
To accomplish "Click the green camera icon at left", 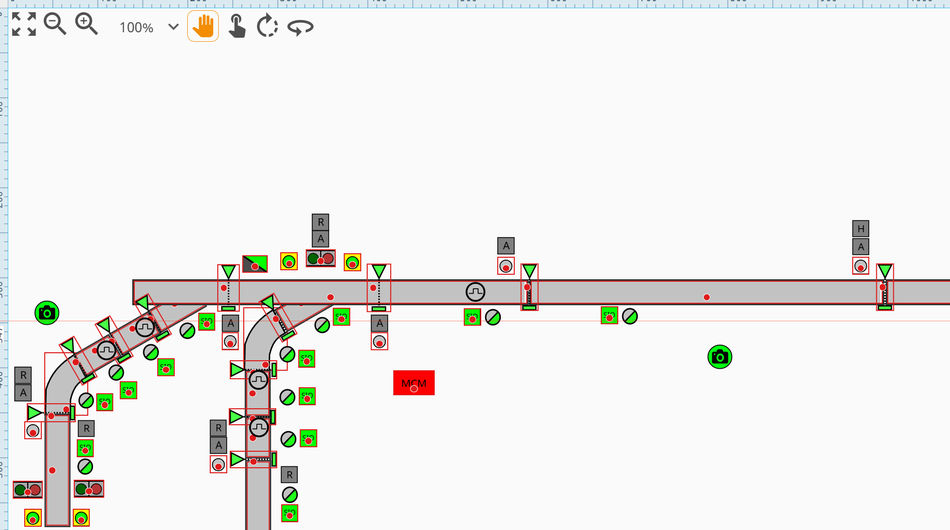I will [47, 313].
